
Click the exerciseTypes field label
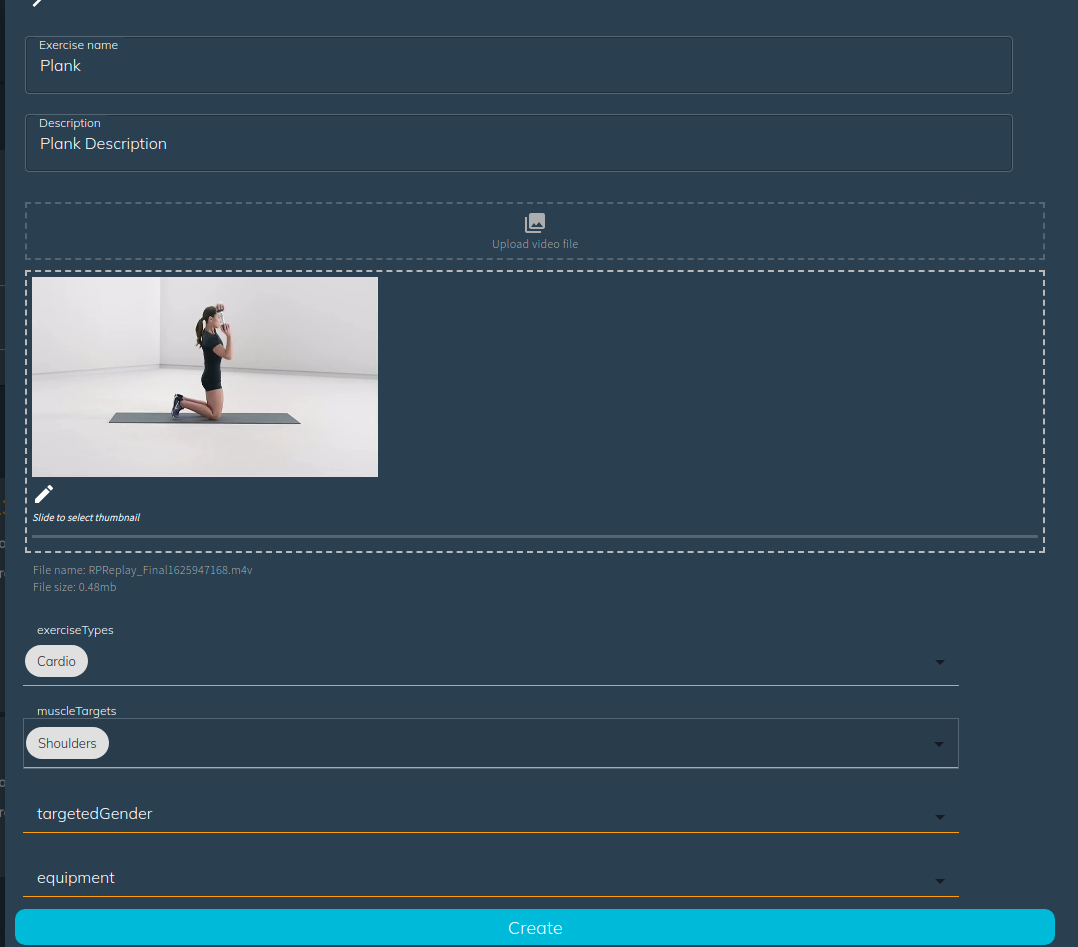[x=76, y=630]
